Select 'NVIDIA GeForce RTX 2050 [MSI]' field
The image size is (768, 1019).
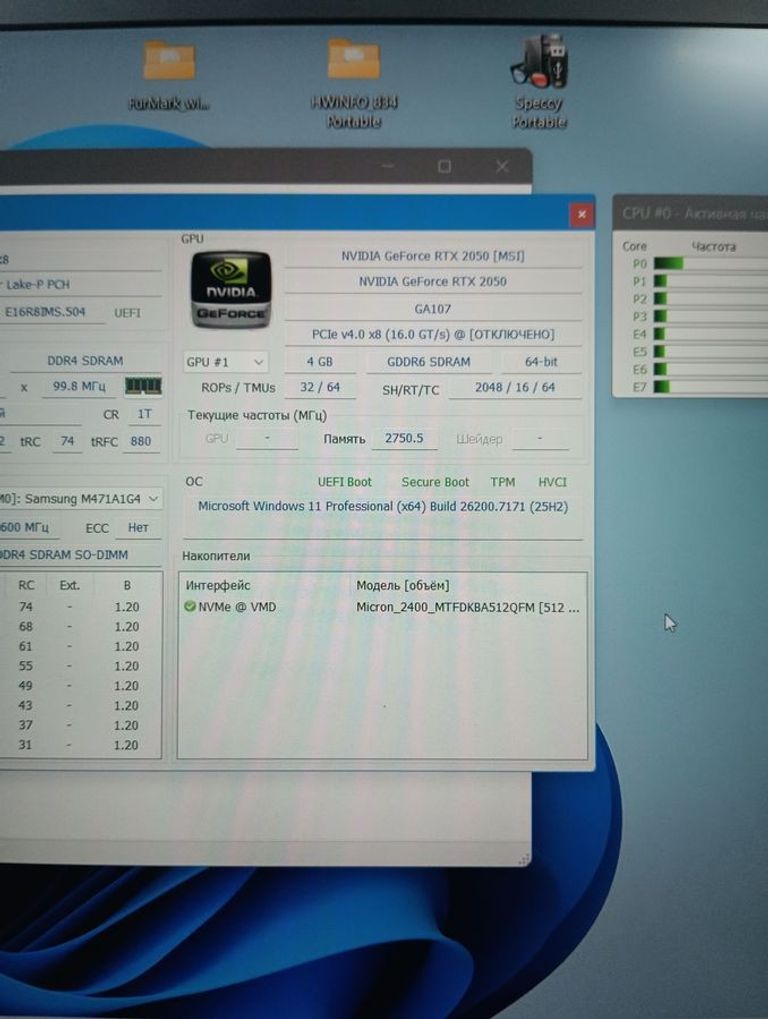point(433,256)
